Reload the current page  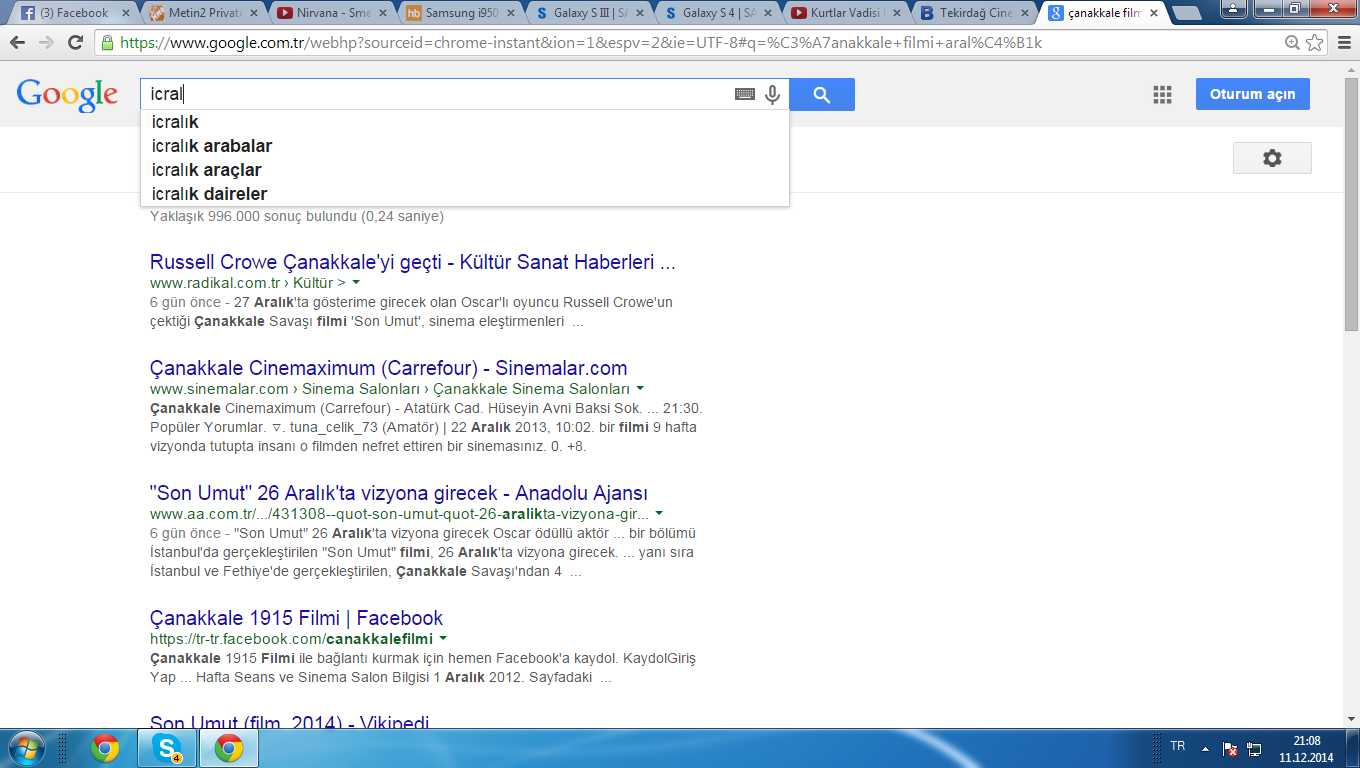tap(75, 43)
